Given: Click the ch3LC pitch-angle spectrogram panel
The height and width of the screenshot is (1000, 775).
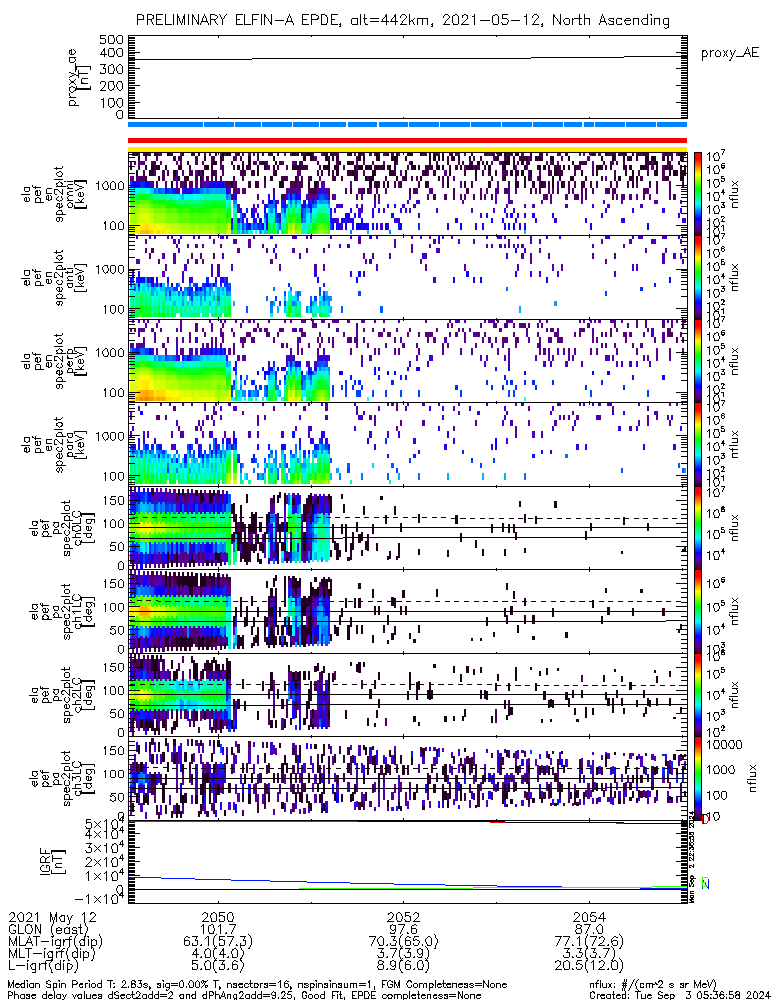Looking at the screenshot, I should click(x=408, y=779).
